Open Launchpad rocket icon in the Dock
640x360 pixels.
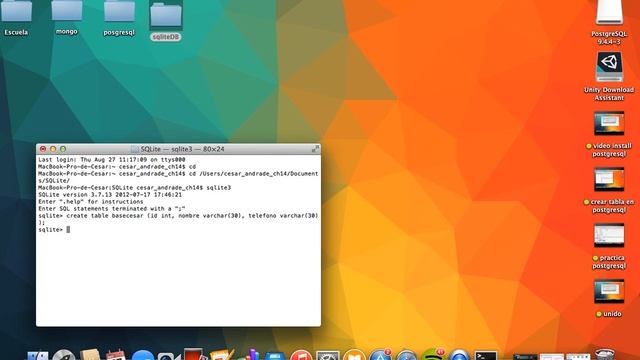coord(64,355)
